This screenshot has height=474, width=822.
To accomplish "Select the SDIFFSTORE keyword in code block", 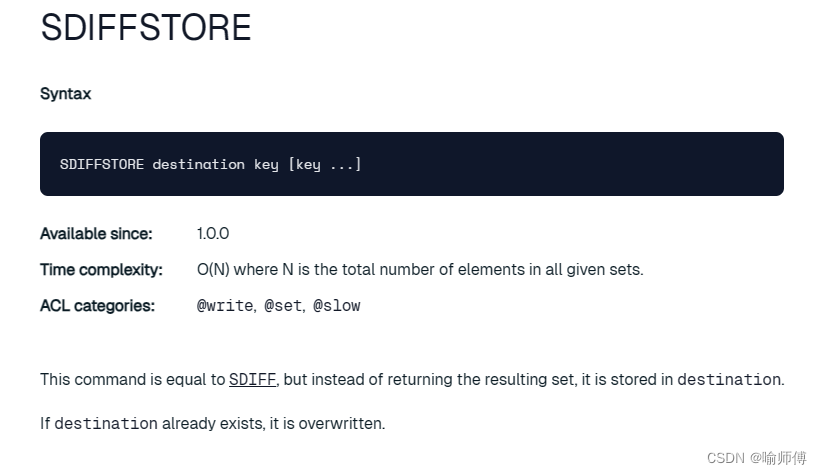I will [102, 164].
